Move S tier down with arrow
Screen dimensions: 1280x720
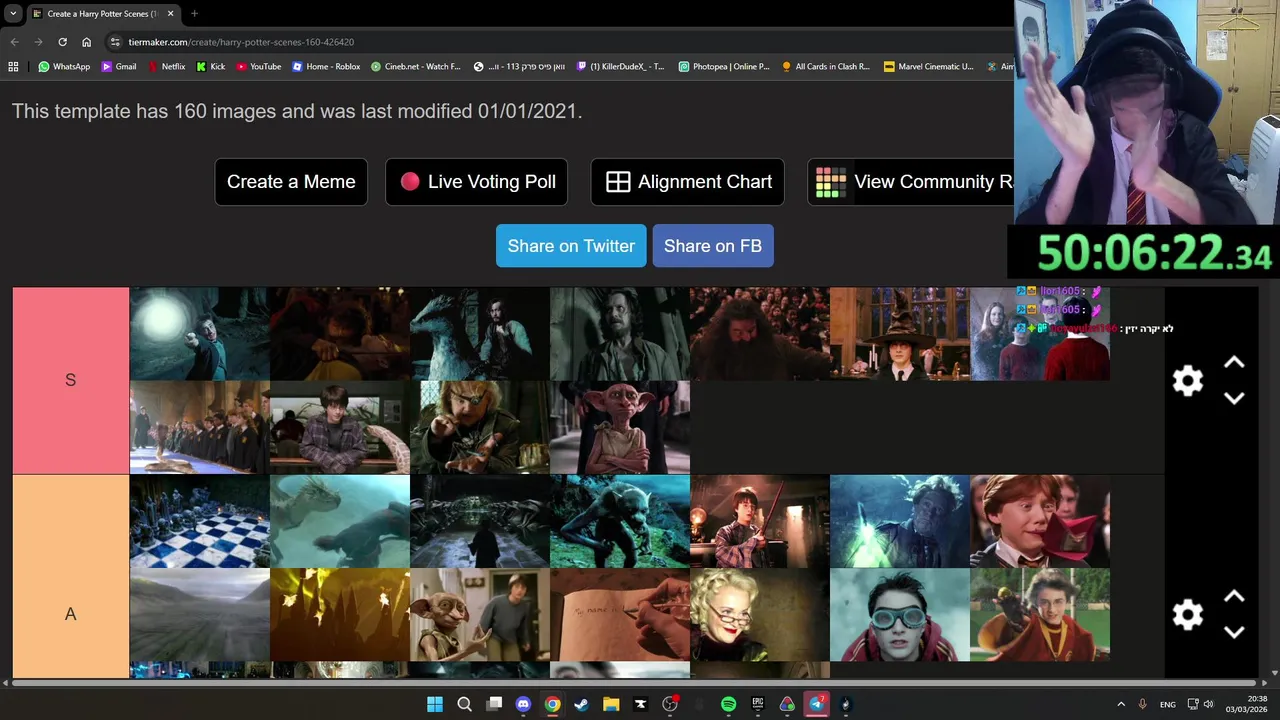point(1234,398)
